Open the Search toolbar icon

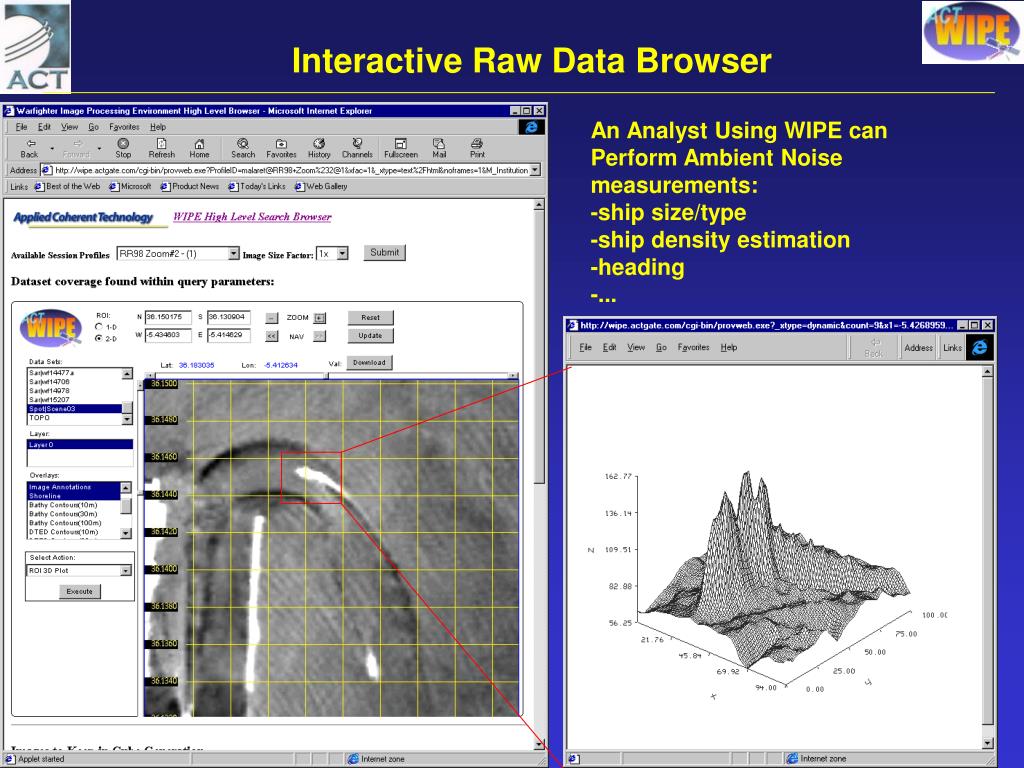pos(243,148)
